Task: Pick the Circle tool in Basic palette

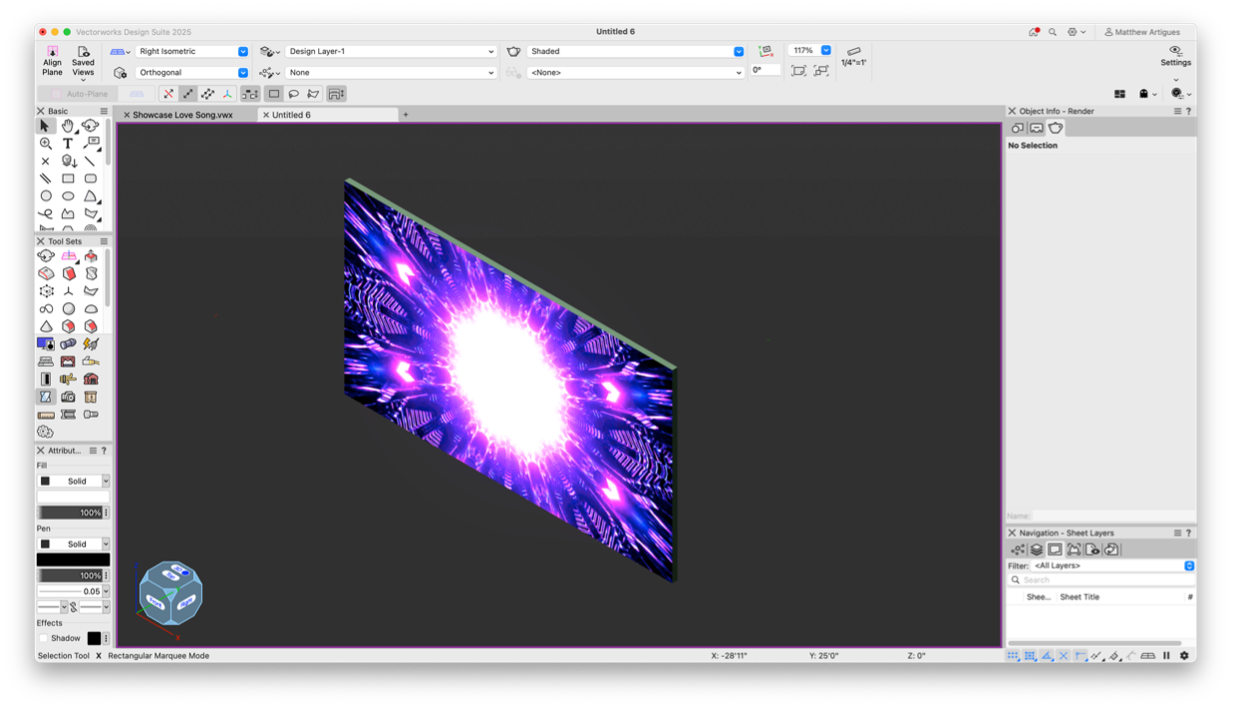Action: (46, 196)
